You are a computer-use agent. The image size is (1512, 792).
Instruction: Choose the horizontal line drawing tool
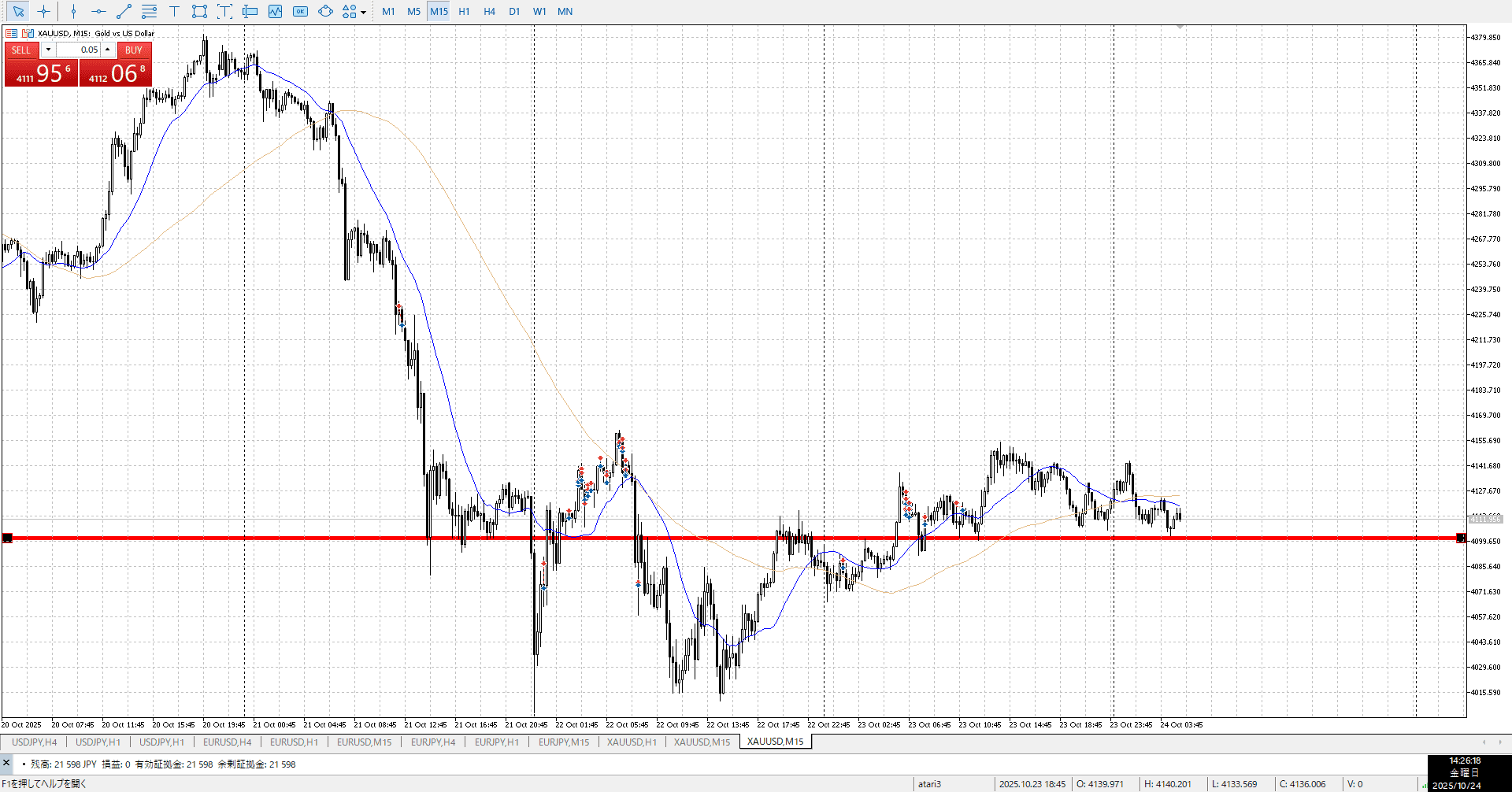coord(98,11)
